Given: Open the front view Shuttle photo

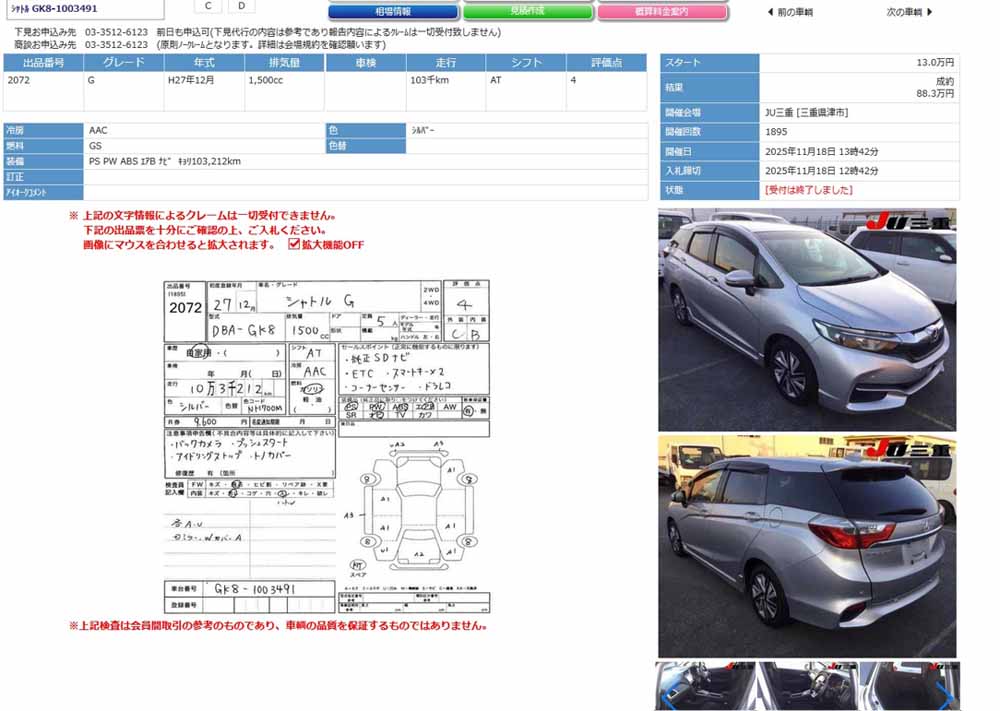Looking at the screenshot, I should pos(807,320).
